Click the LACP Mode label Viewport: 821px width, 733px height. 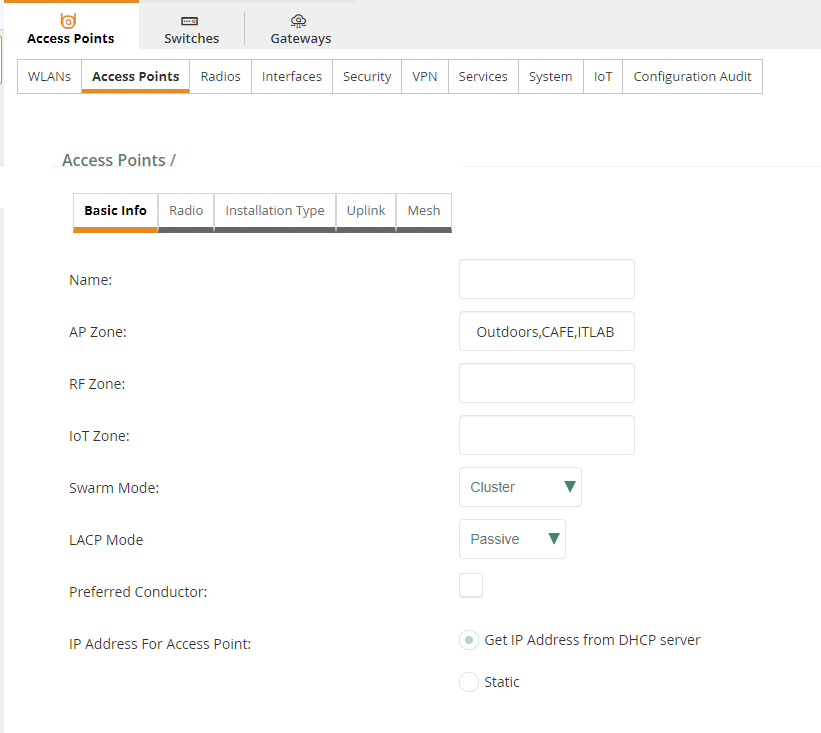106,540
